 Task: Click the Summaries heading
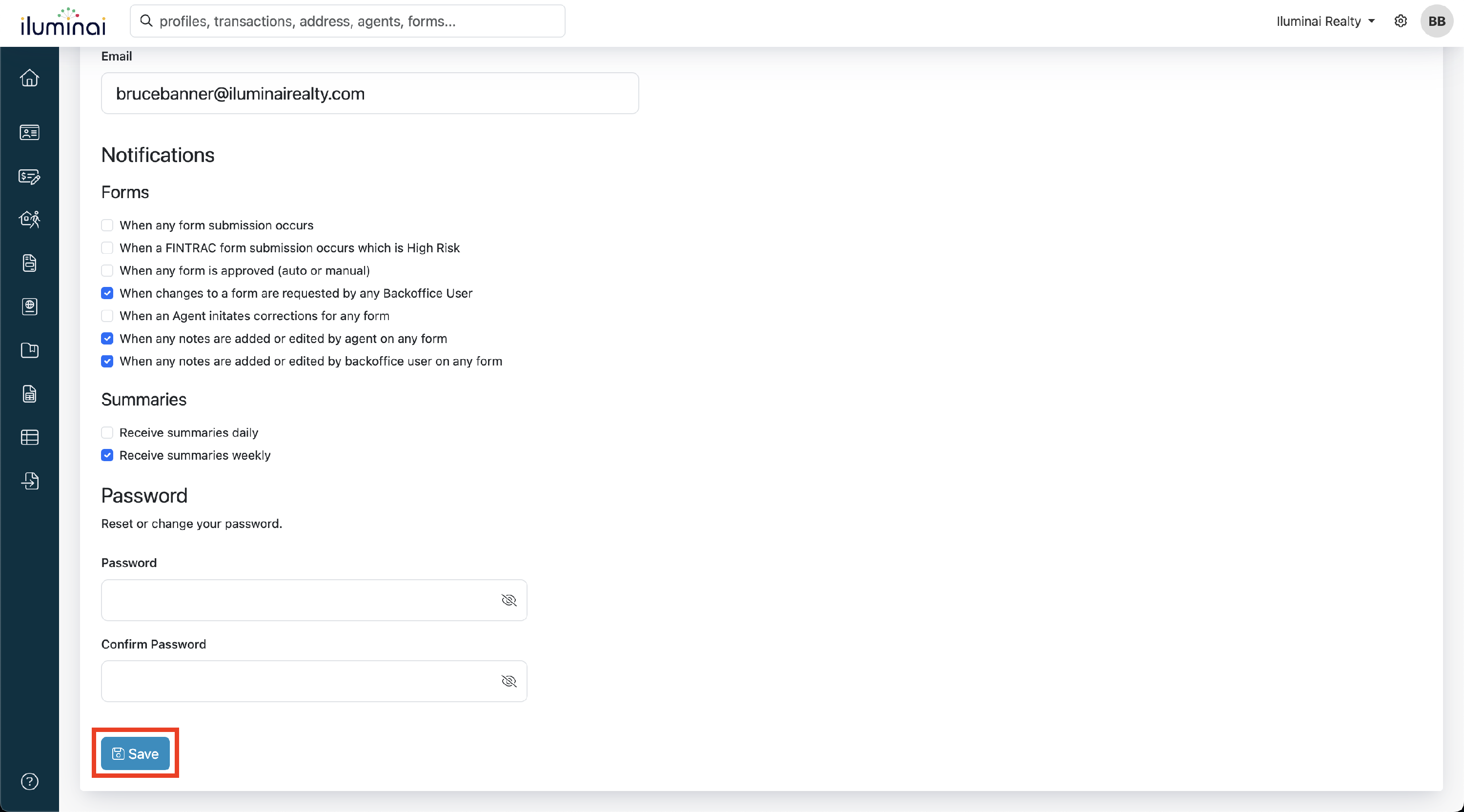tap(144, 400)
